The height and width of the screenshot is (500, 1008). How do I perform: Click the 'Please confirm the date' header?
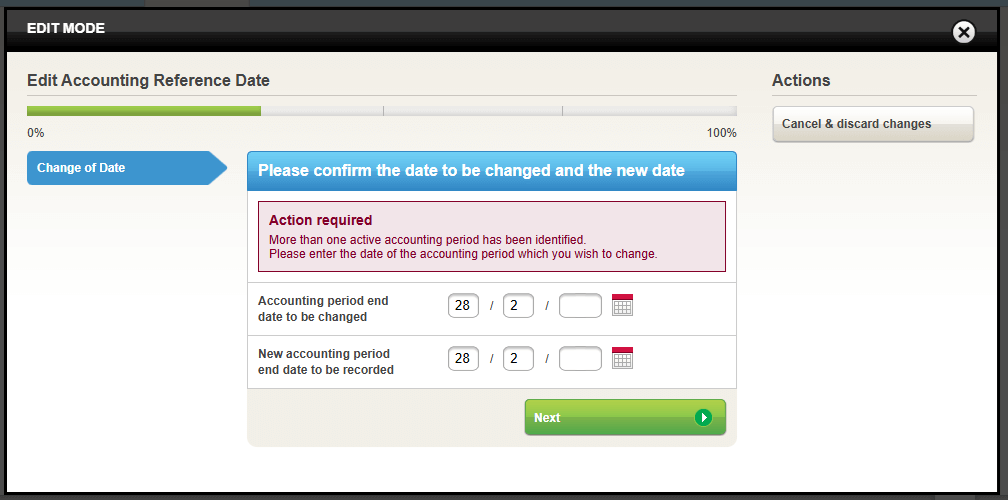pos(471,171)
